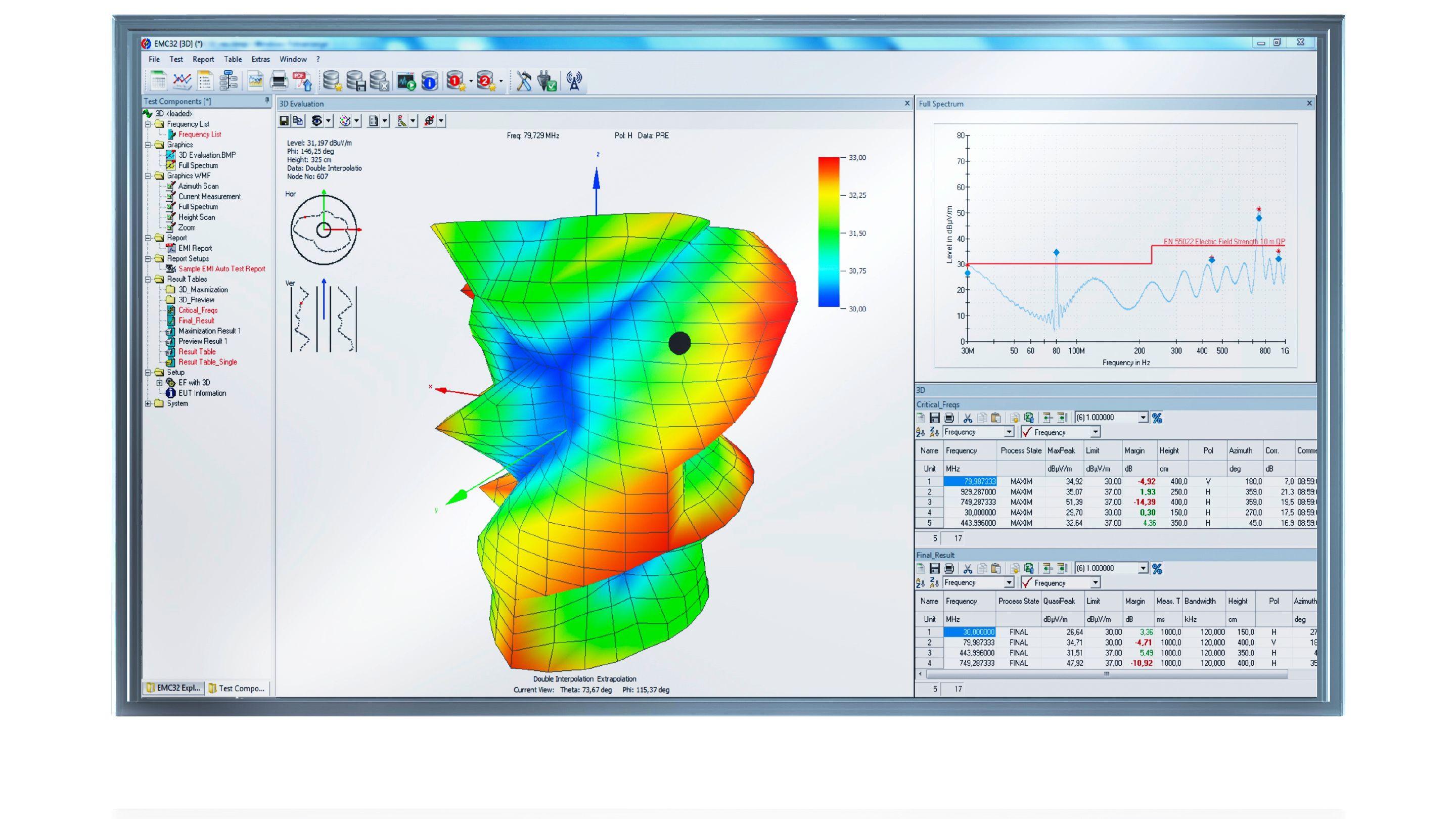
Task: Copy the 3D Evaluation view to clipboard
Action: click(x=297, y=120)
